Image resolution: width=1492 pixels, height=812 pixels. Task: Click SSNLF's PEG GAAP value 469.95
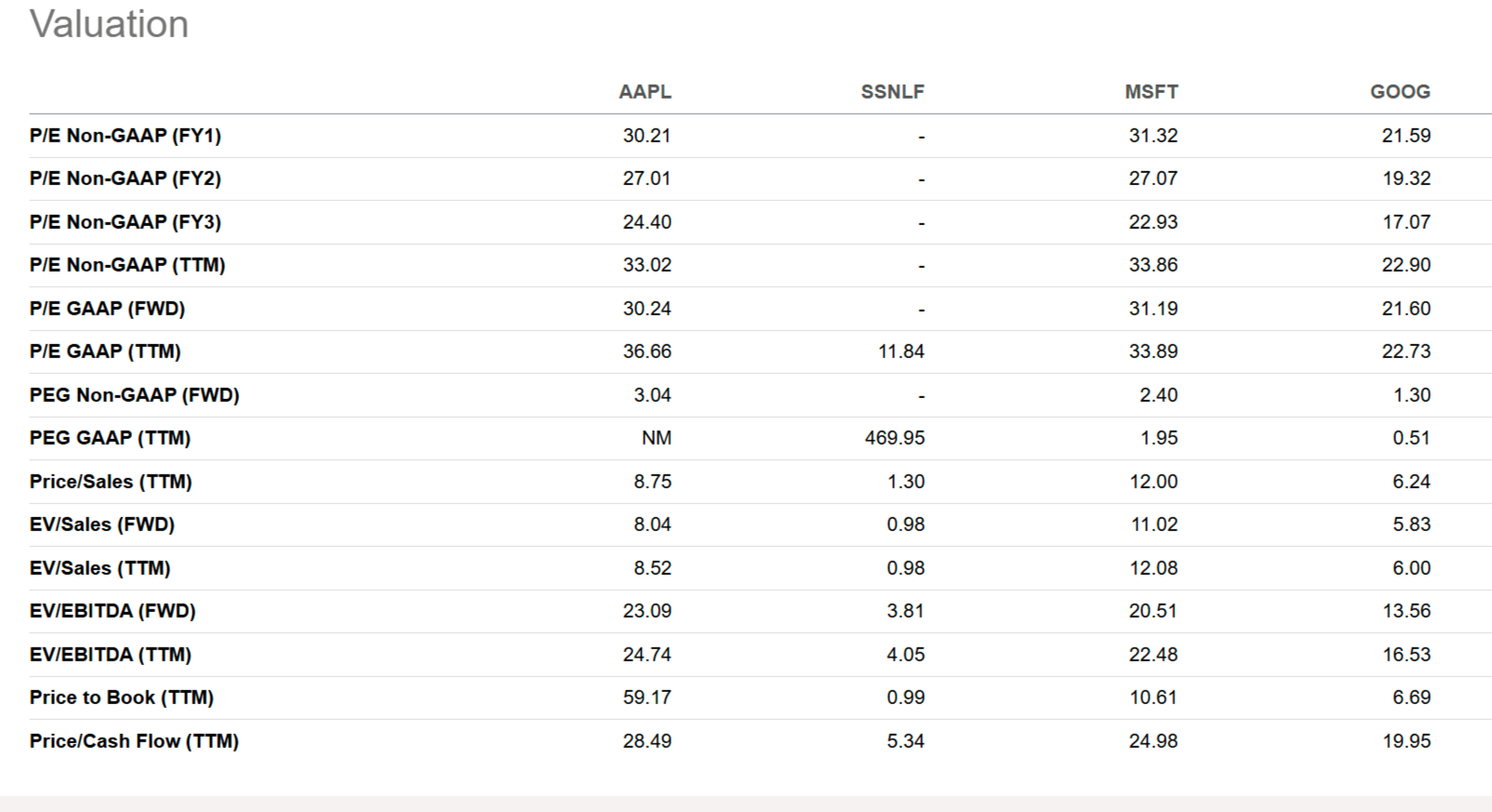tap(894, 438)
